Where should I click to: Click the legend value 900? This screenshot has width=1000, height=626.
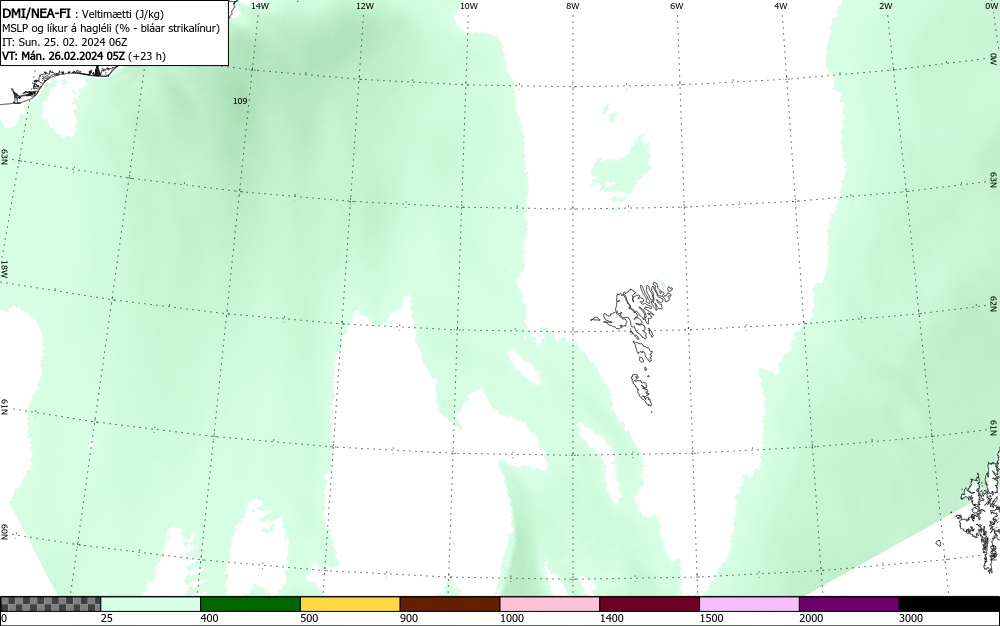[409, 618]
